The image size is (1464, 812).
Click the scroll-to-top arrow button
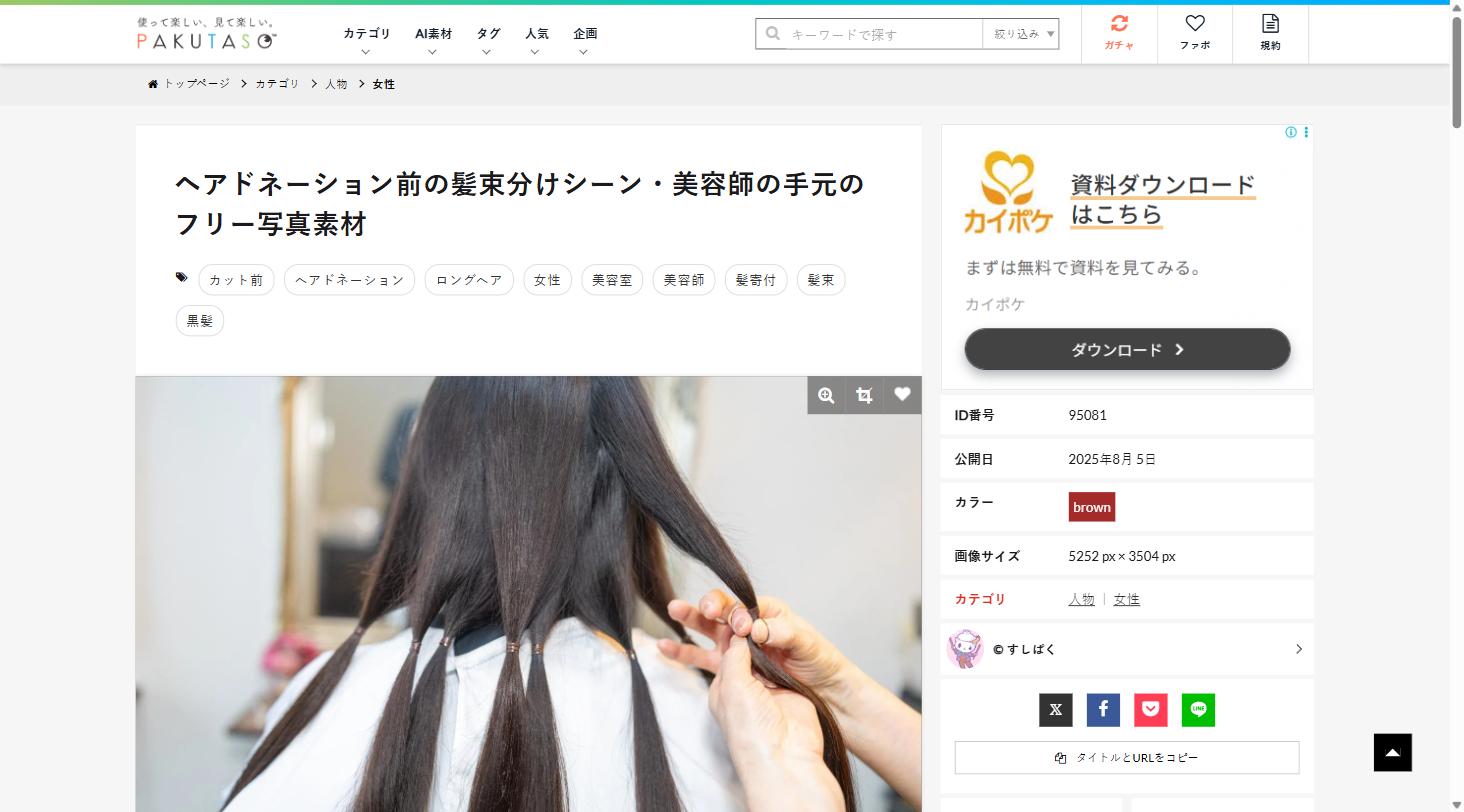(x=1393, y=752)
